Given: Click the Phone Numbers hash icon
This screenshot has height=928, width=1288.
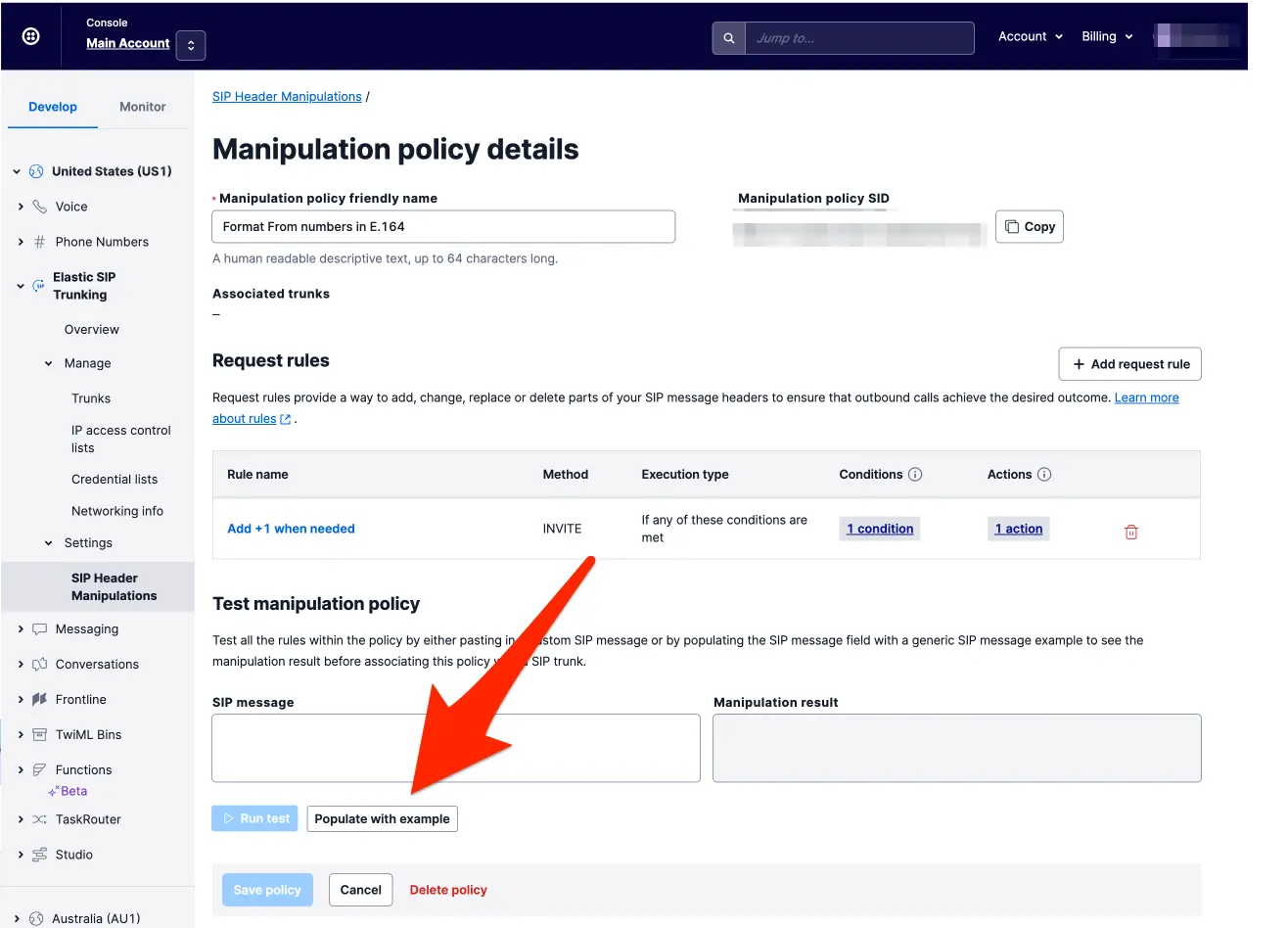Looking at the screenshot, I should click(40, 242).
